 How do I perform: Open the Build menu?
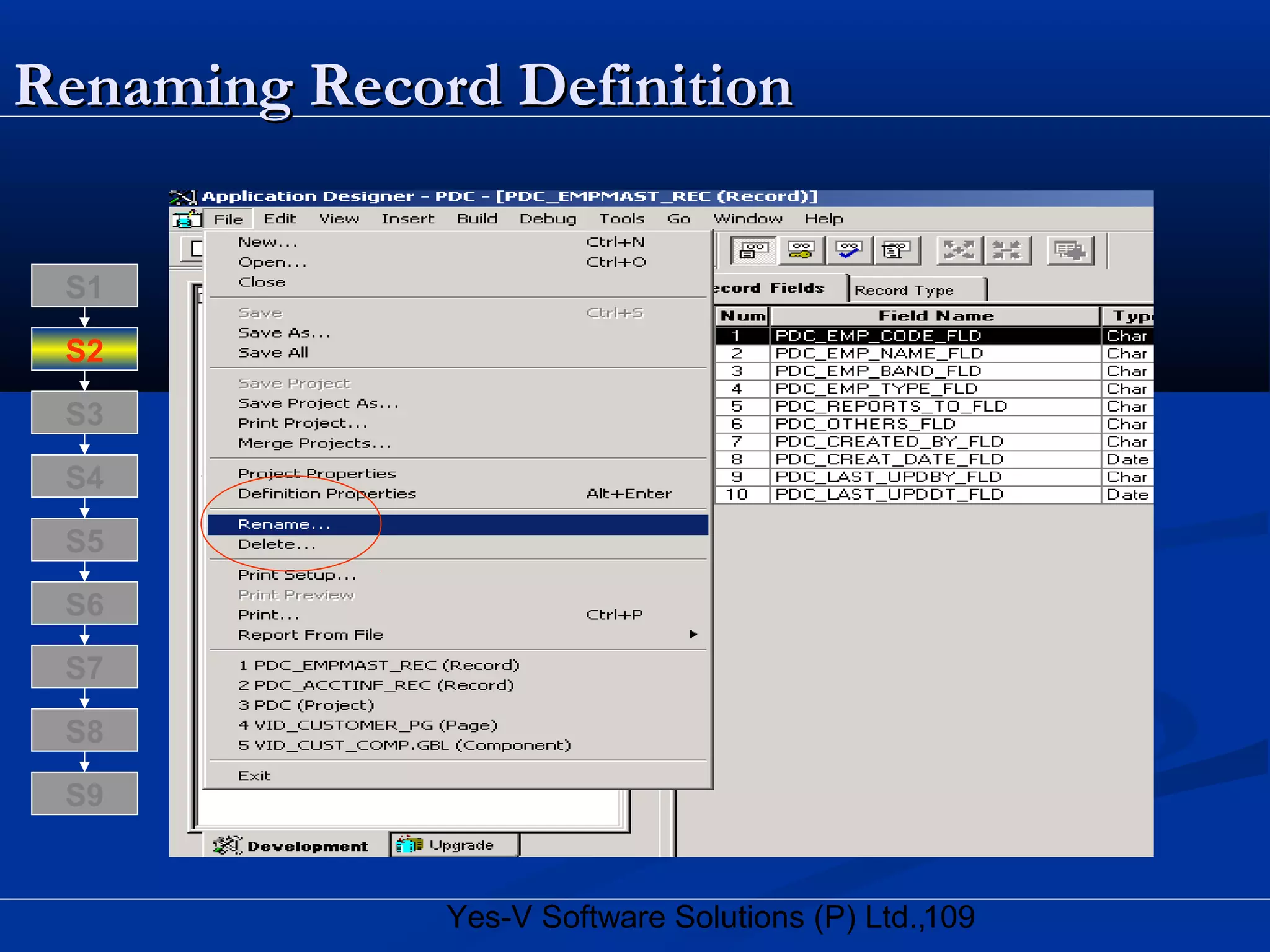click(477, 219)
